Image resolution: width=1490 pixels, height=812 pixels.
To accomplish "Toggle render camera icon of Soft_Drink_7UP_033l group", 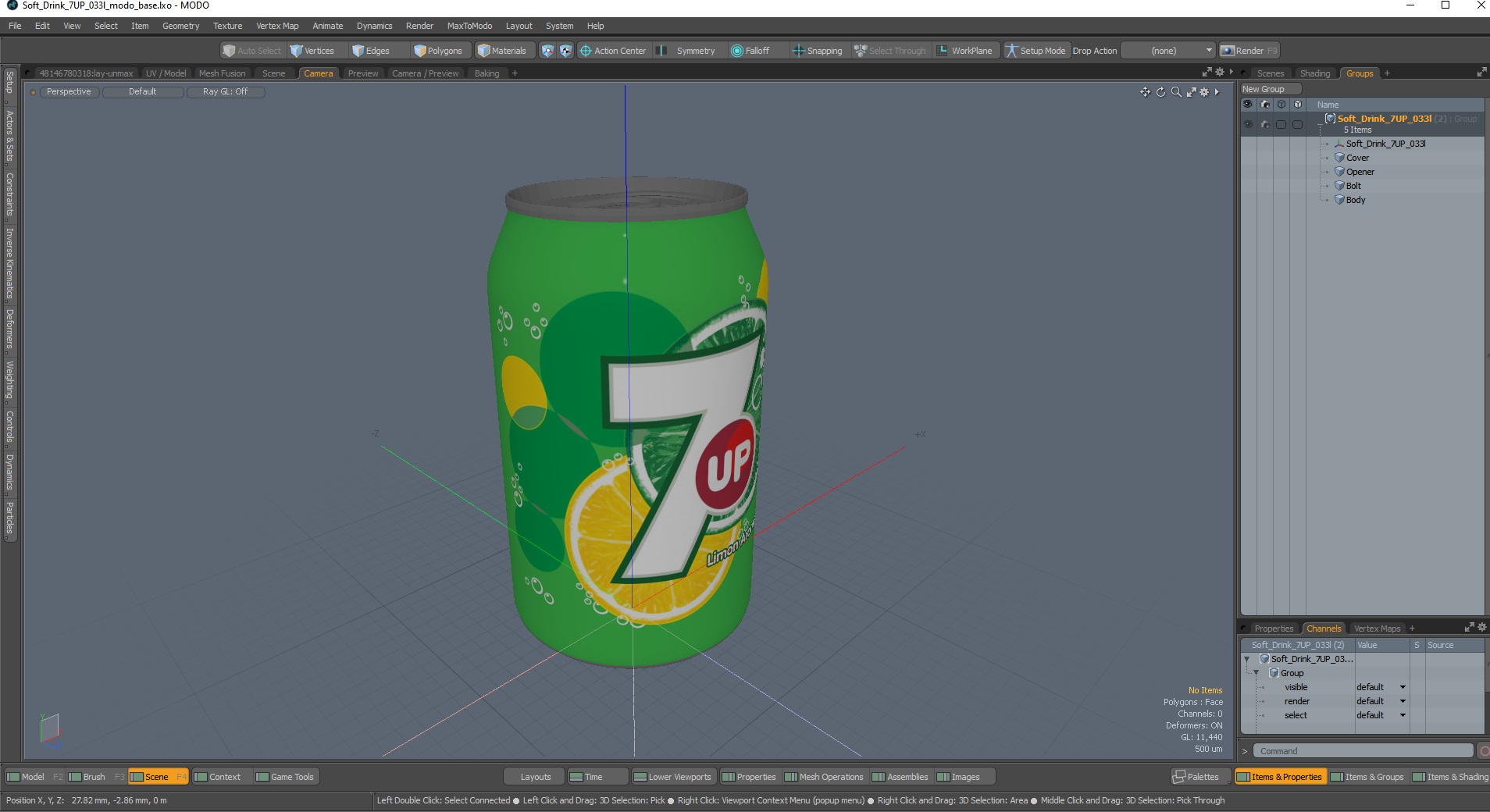I will pos(1264,124).
